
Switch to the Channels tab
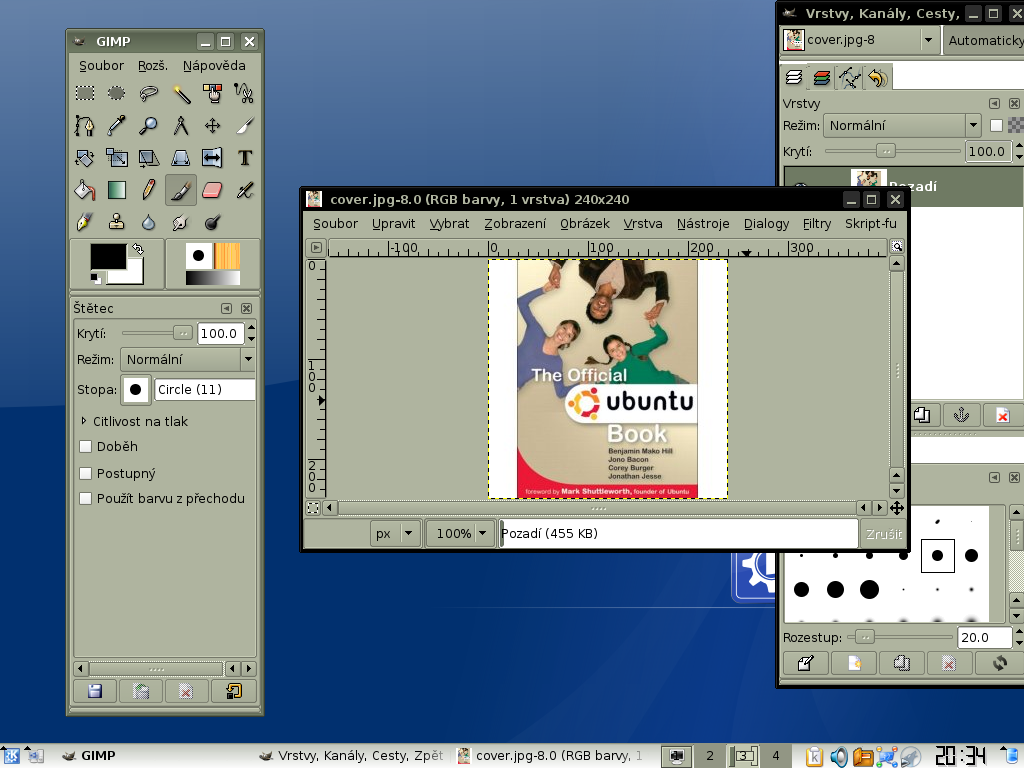[x=822, y=78]
